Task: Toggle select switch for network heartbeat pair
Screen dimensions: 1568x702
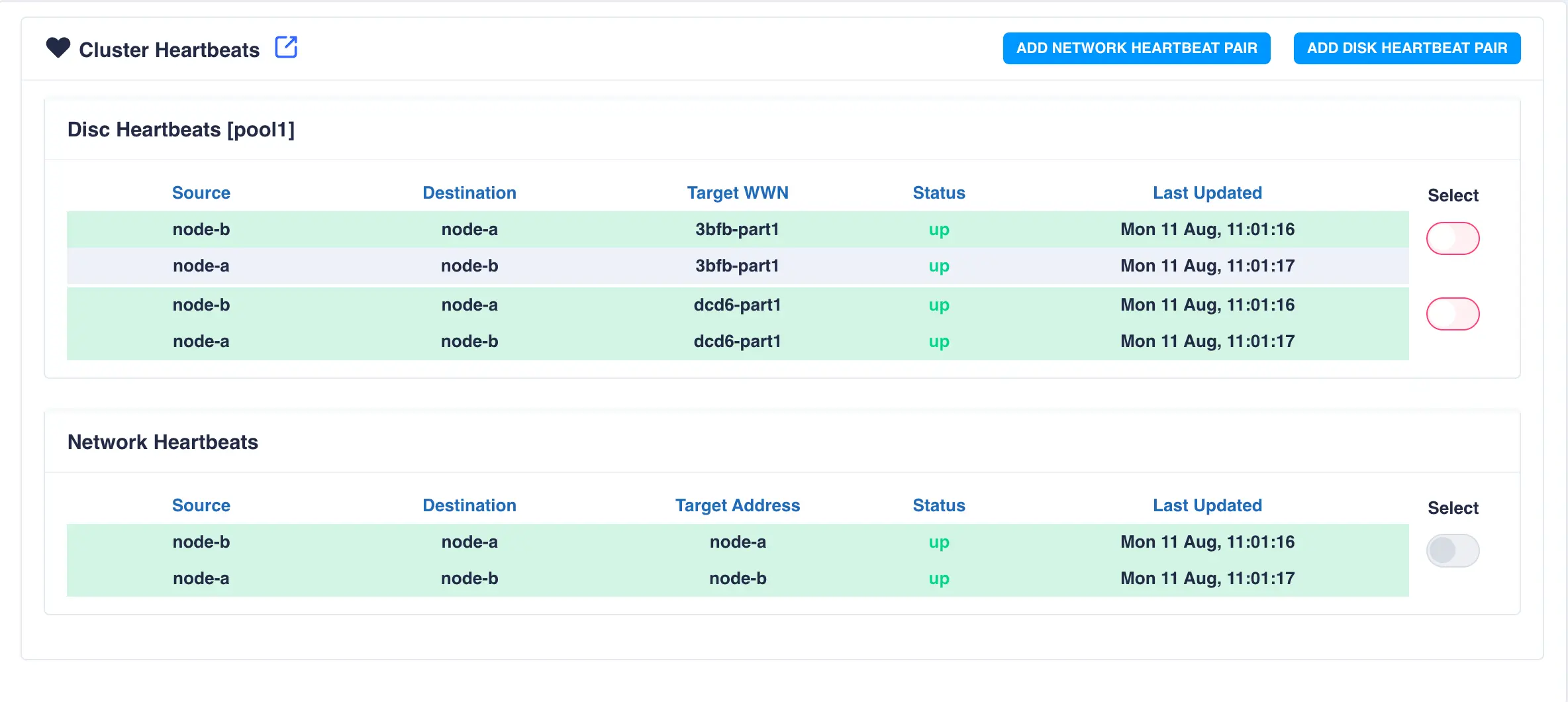Action: (x=1452, y=550)
